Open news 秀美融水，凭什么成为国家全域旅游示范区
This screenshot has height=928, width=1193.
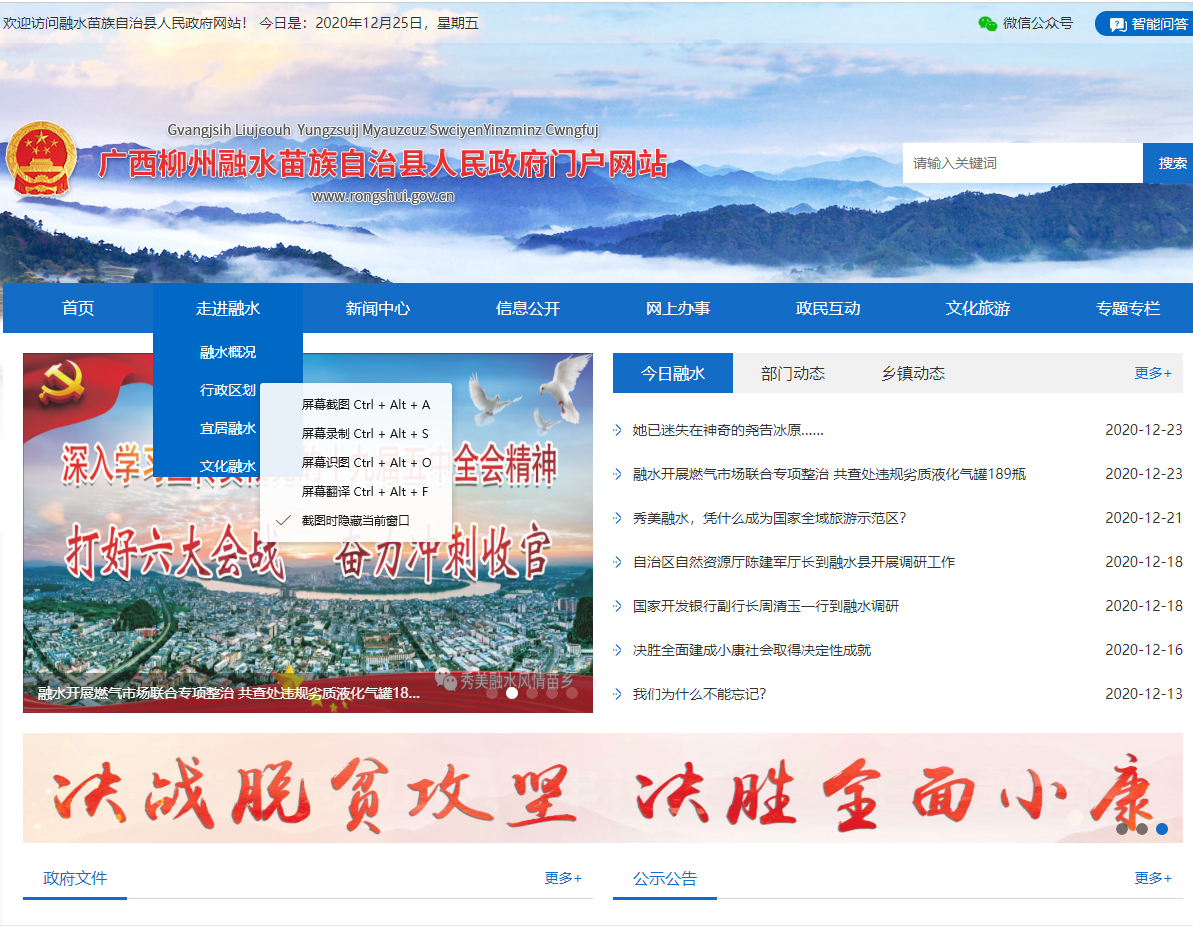coord(769,518)
